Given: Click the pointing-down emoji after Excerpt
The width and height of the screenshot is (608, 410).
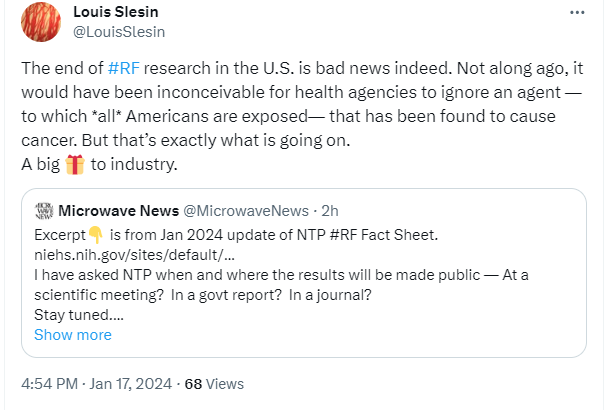Looking at the screenshot, I should point(96,234).
